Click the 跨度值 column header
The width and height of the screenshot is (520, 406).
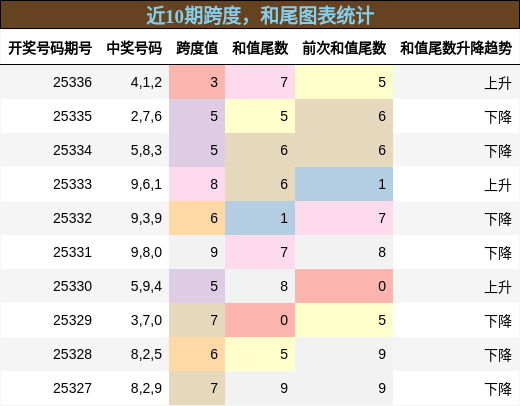(x=197, y=48)
